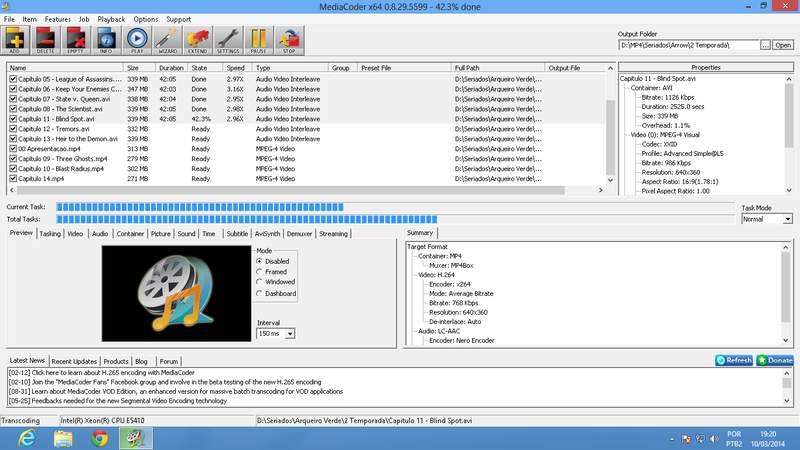Select the Dashboard preview mode
The width and height of the screenshot is (800, 450).
[260, 293]
